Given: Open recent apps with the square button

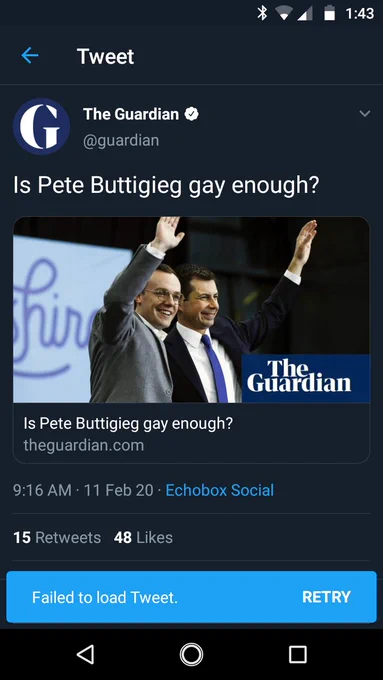Looking at the screenshot, I should point(298,654).
